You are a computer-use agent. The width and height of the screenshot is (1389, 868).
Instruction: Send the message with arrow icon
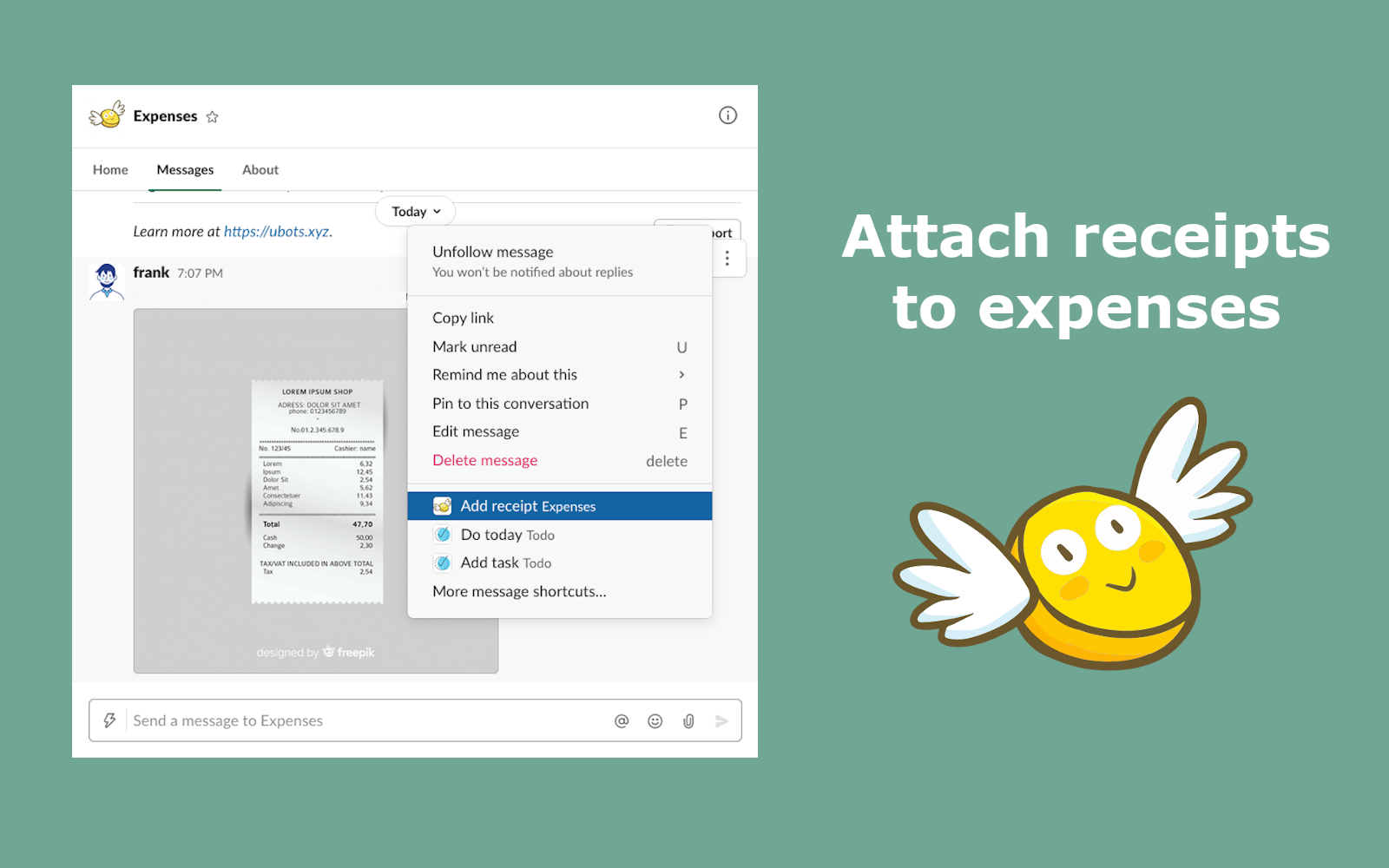point(721,721)
